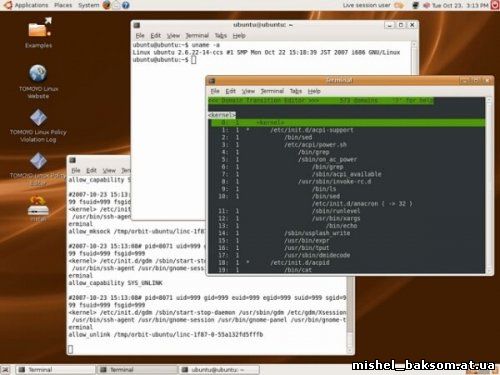Click the Show Desktop button in bottom panel
This screenshot has height=375, width=500.
pos(5,369)
